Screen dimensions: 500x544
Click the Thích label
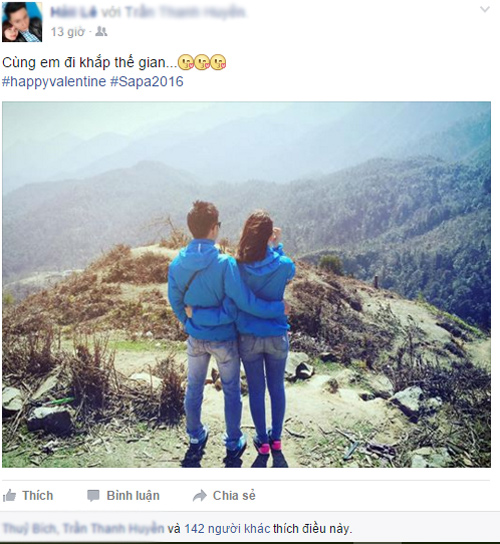pos(37,495)
